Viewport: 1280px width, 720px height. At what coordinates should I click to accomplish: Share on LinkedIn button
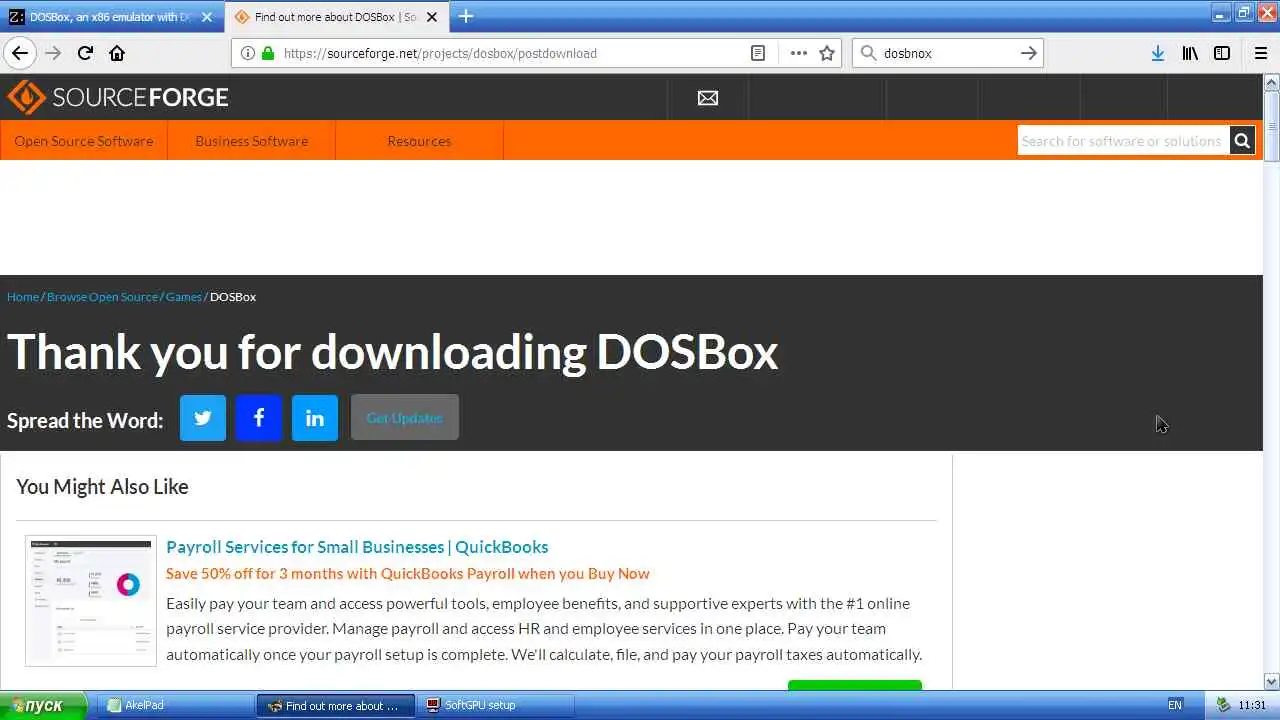pyautogui.click(x=315, y=418)
